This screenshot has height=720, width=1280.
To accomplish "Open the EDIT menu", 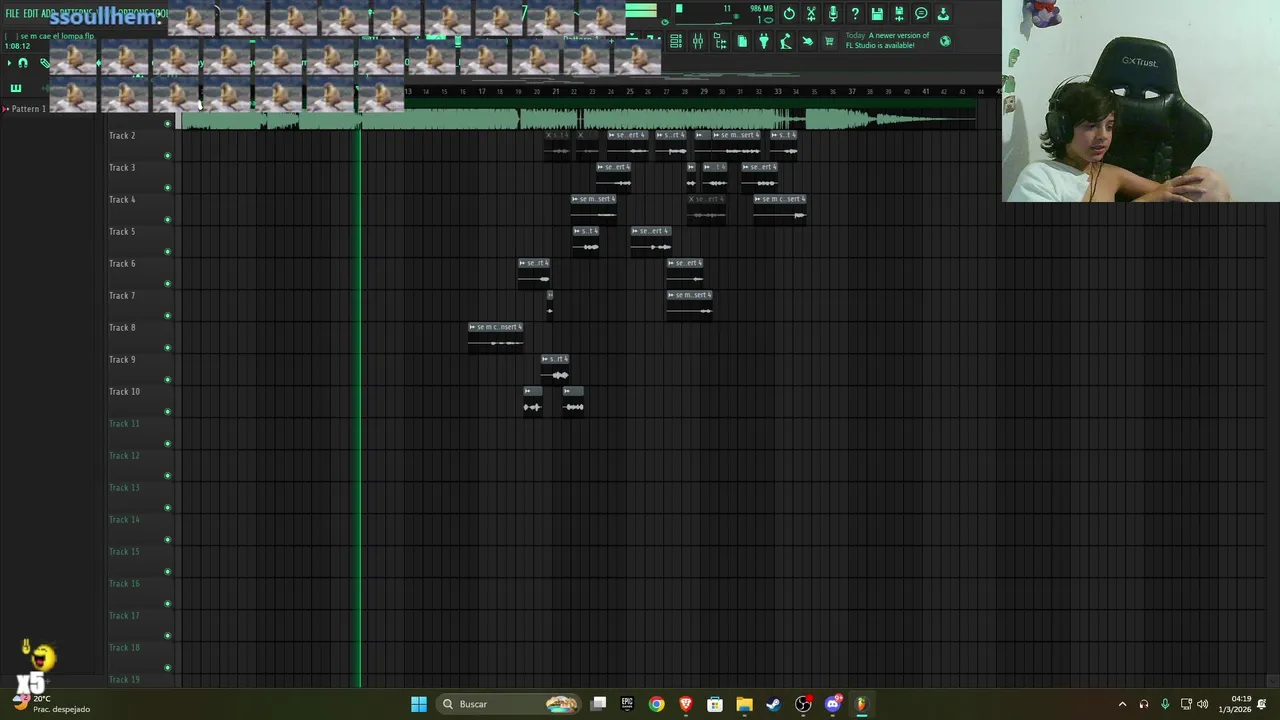I will [x=31, y=14].
